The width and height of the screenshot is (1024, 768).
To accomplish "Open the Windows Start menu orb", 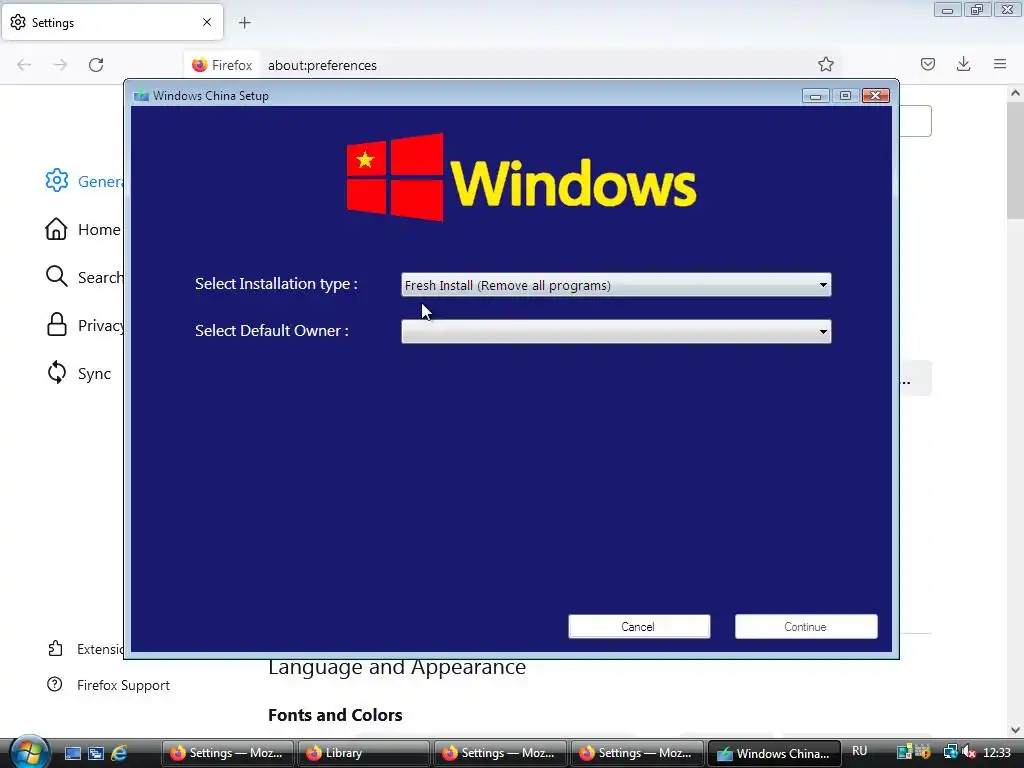I will pyautogui.click(x=29, y=751).
